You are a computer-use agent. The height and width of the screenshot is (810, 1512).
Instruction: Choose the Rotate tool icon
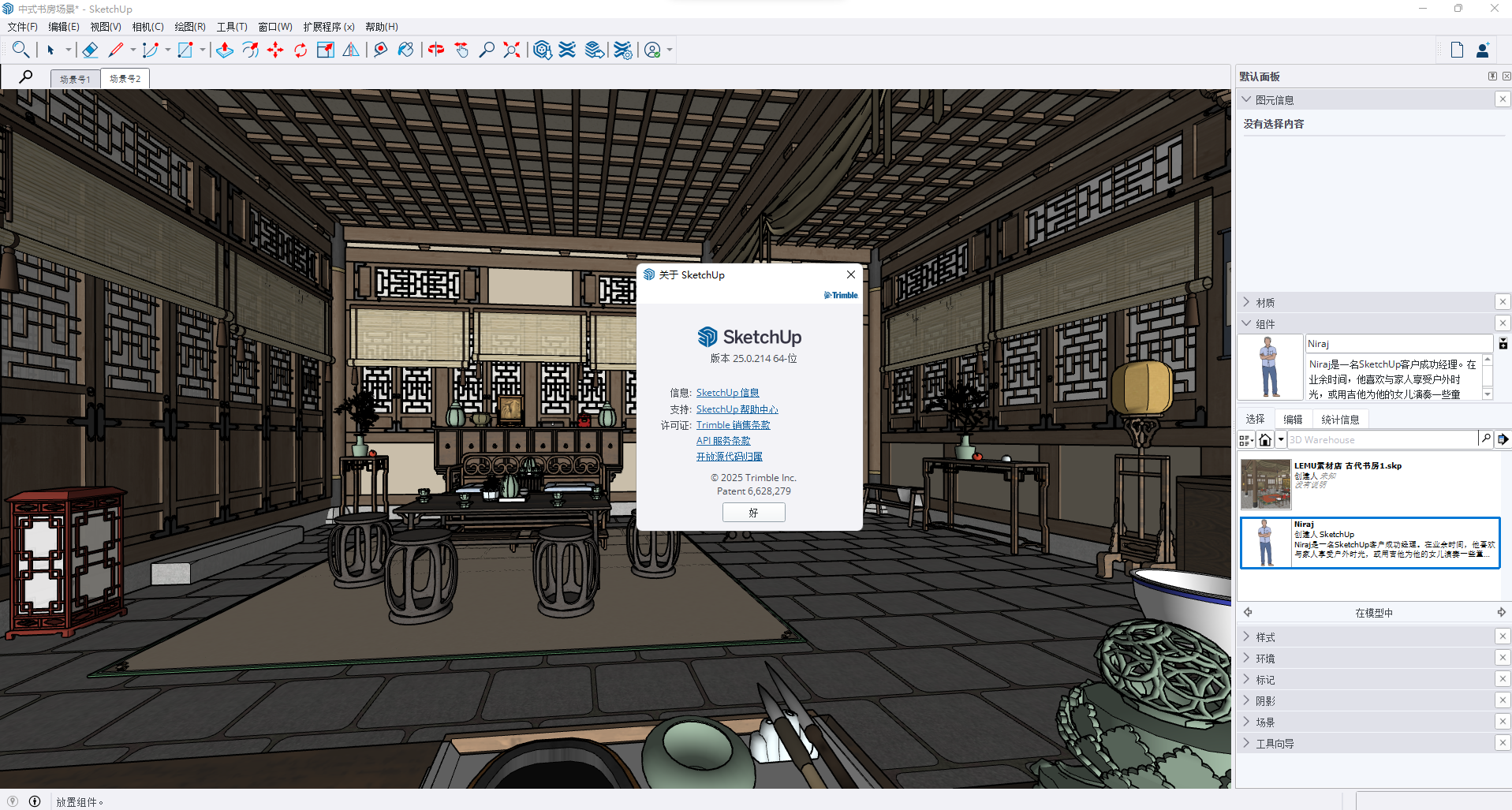click(301, 50)
